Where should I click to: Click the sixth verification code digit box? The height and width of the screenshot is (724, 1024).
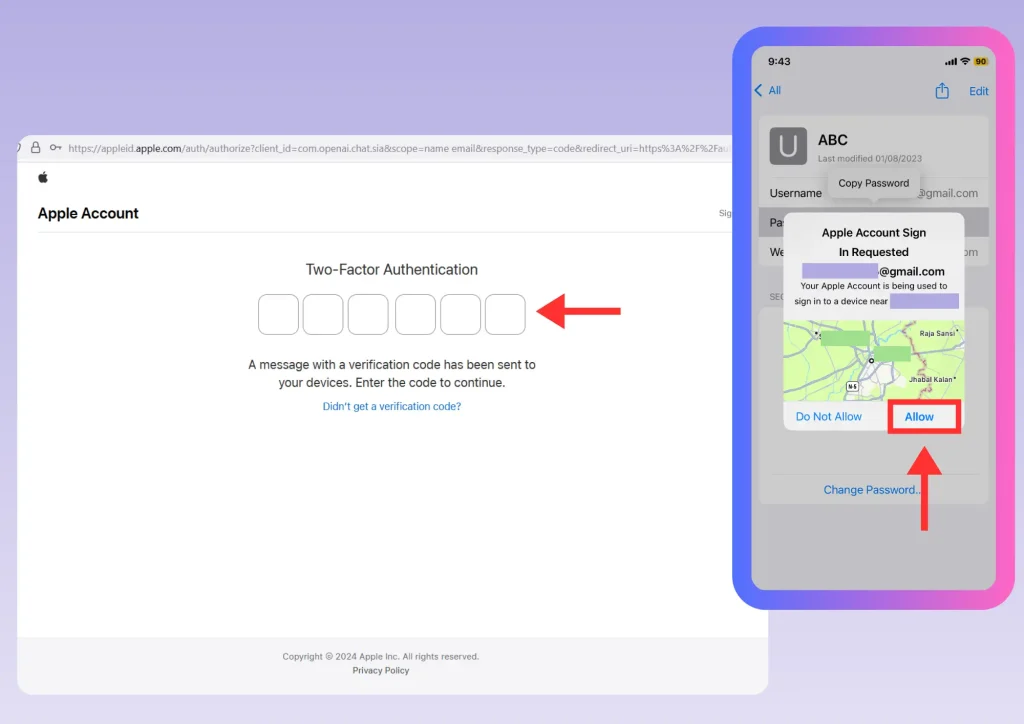(505, 314)
